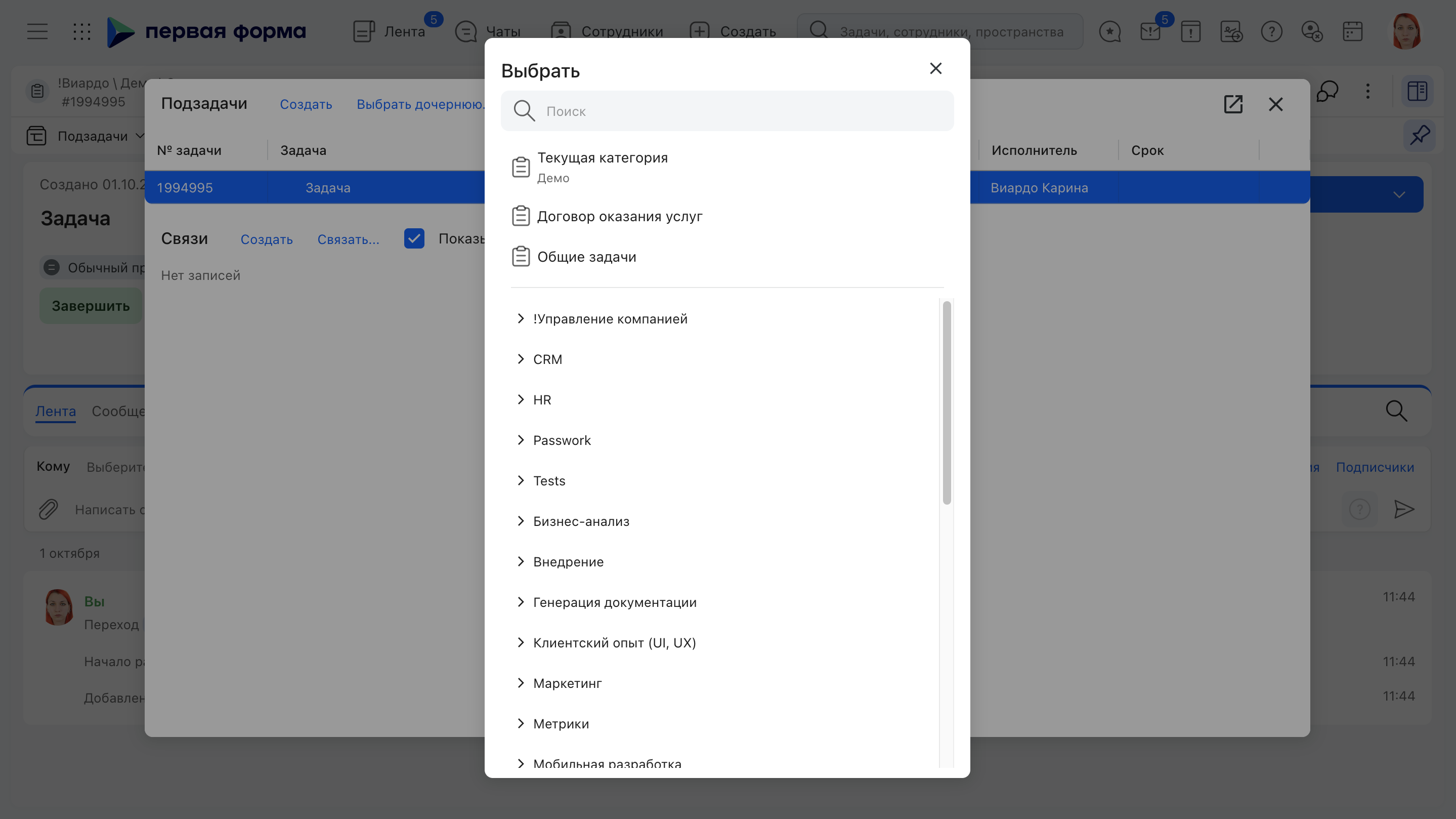Open the favorites star icon
1456x819 pixels.
[1109, 32]
